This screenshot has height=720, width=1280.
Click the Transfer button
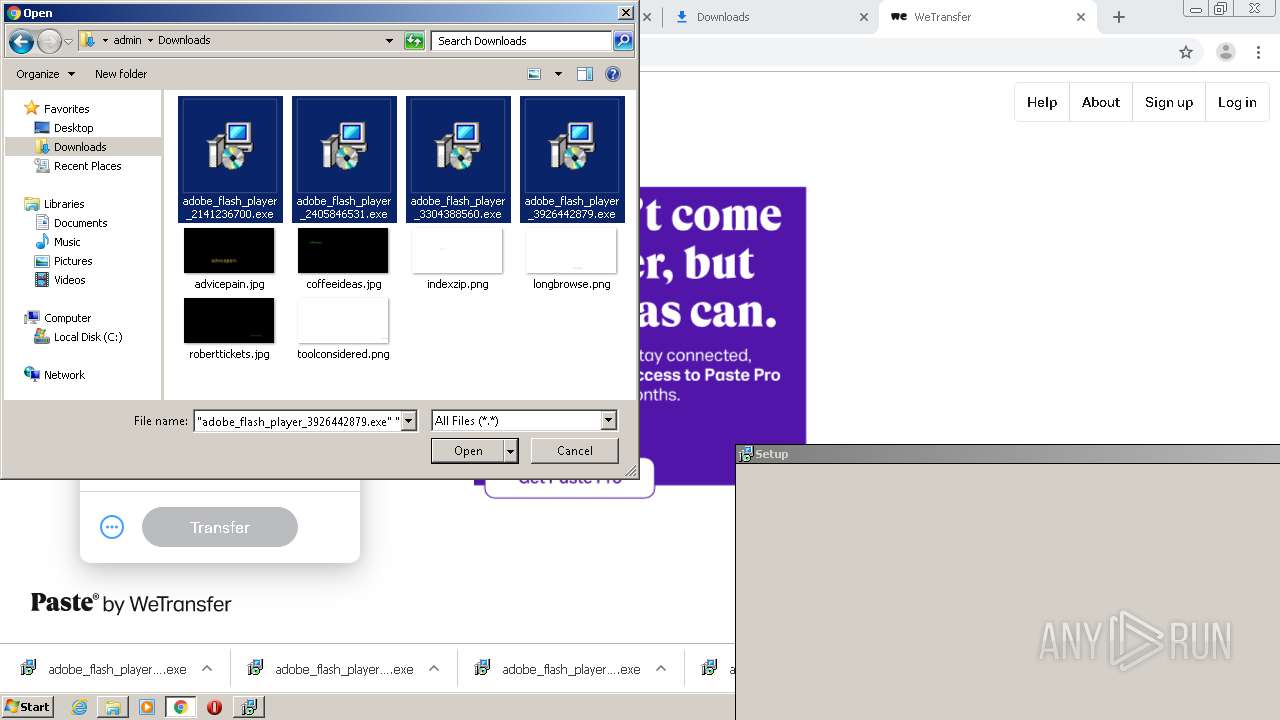click(220, 527)
